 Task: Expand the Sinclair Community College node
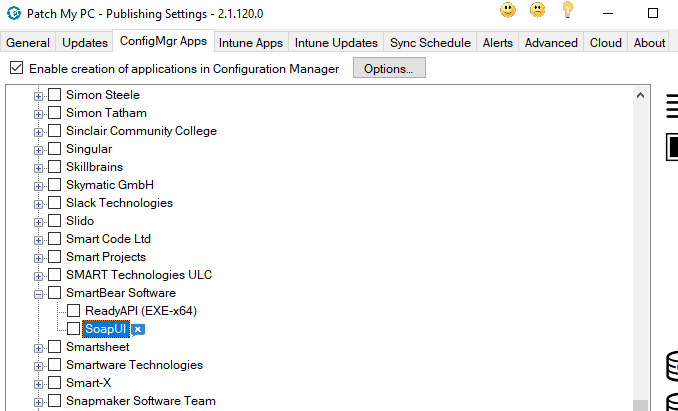click(38, 132)
